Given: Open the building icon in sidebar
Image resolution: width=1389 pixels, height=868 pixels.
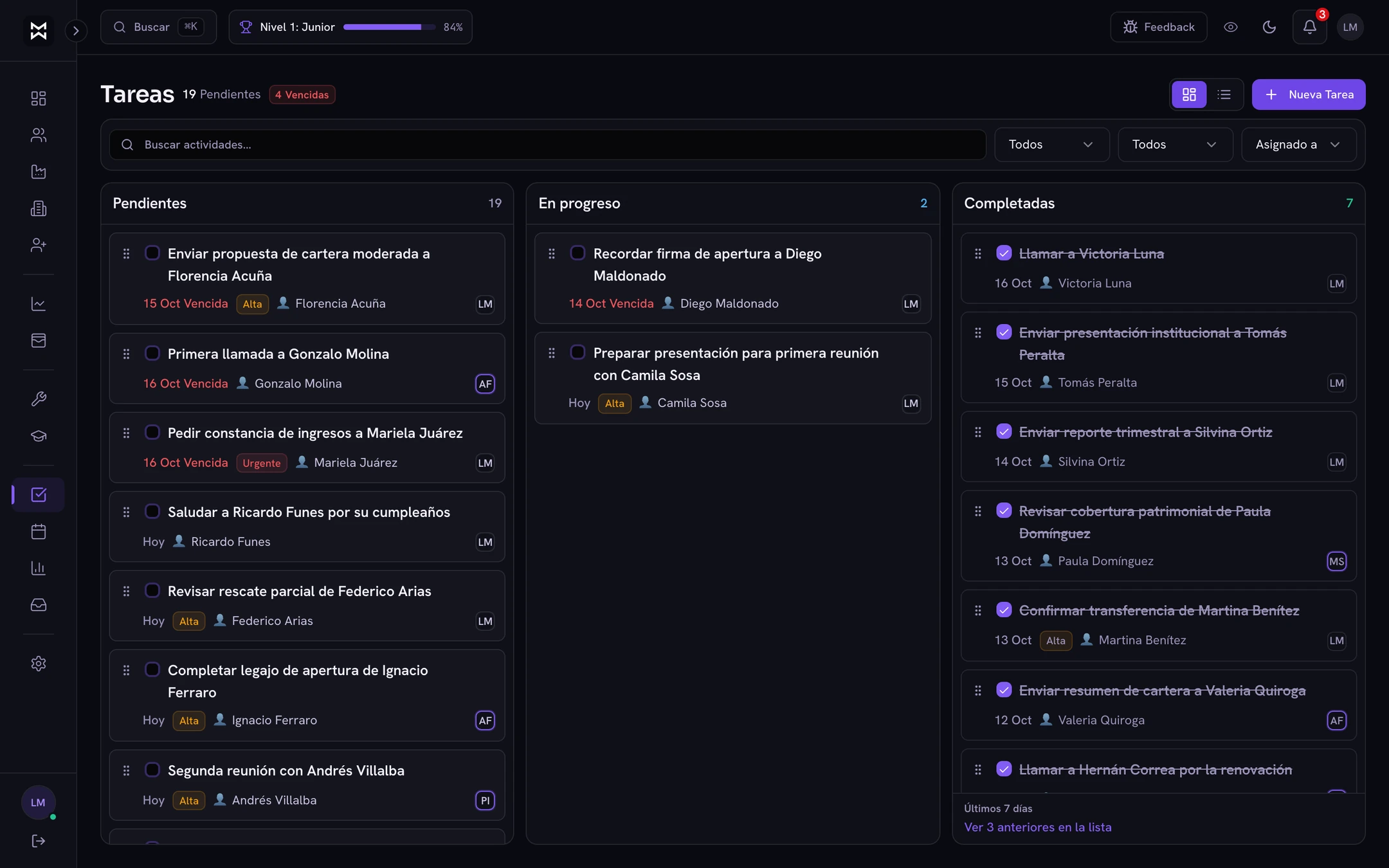Looking at the screenshot, I should (39, 208).
